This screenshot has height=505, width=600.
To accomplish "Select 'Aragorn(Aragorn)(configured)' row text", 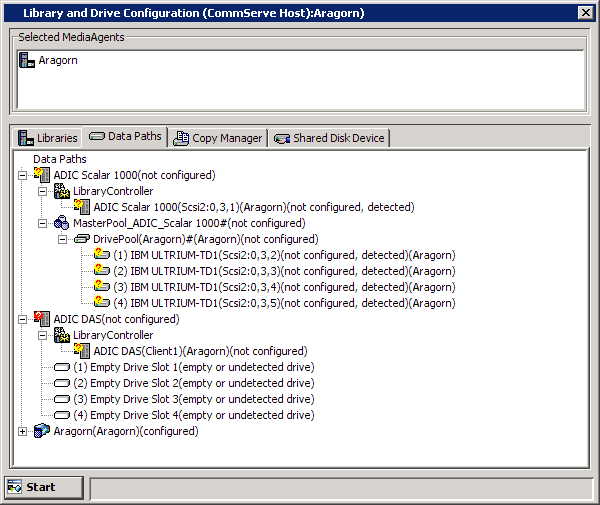I will tap(126, 431).
